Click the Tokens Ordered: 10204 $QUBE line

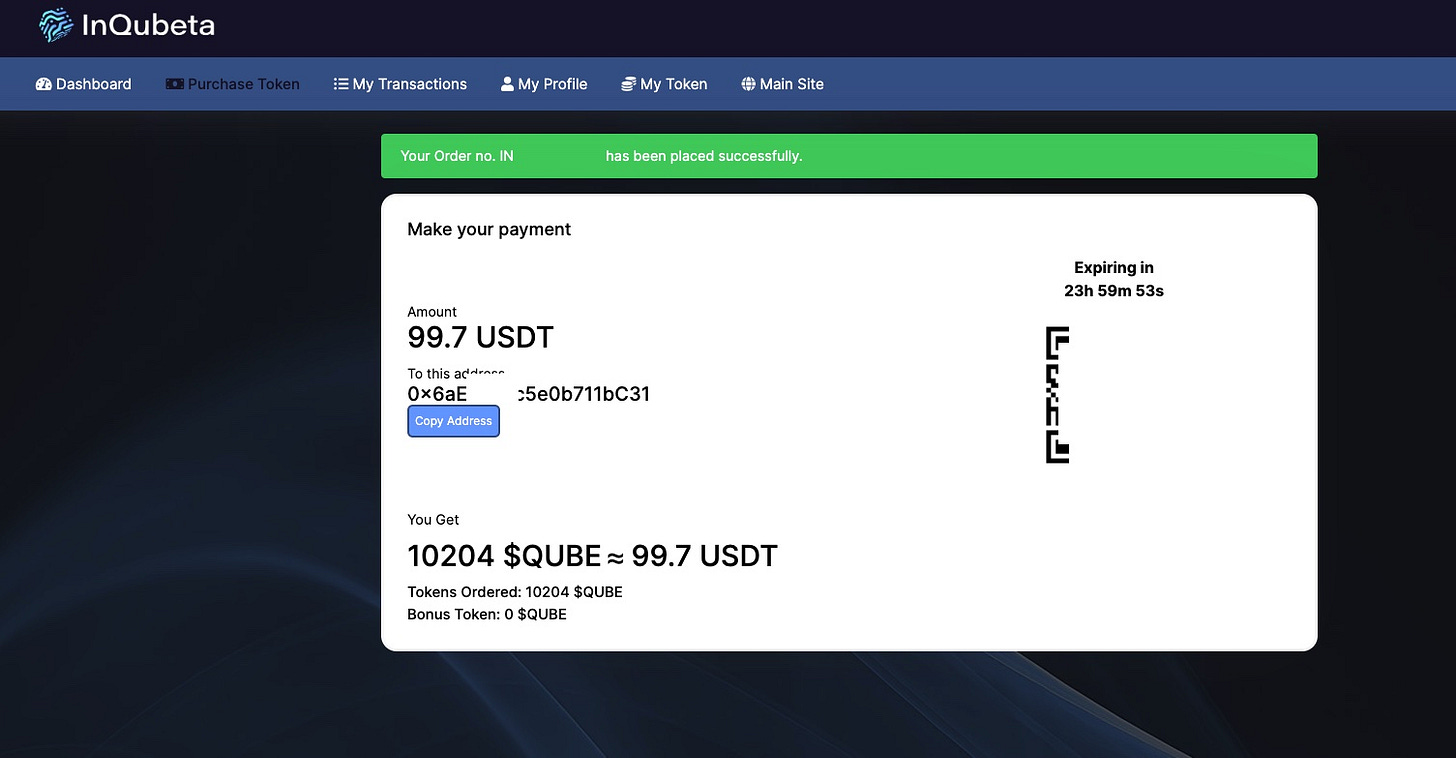pos(515,592)
